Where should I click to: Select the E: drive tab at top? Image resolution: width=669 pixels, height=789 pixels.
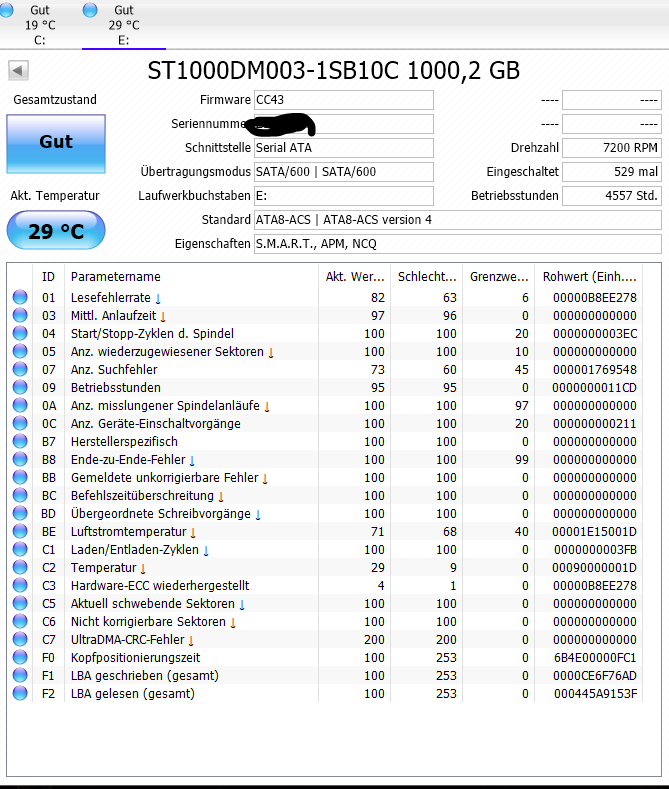click(124, 24)
